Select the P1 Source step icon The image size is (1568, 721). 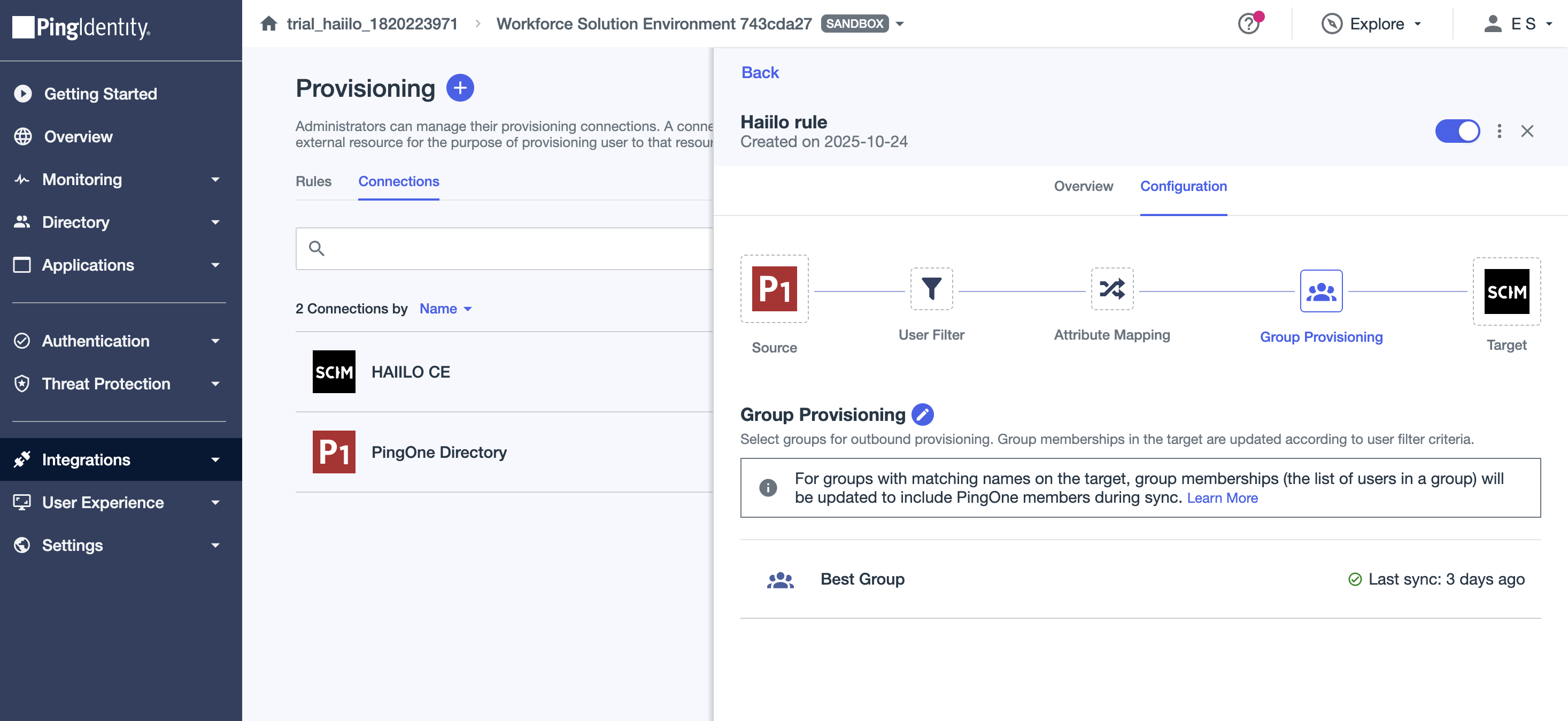pos(774,289)
